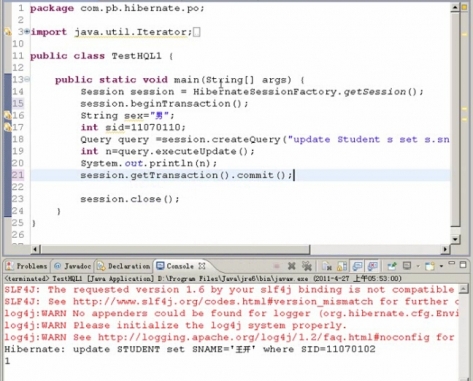Click the Display Selected Console icon
473x381 pixels.
coord(407,266)
